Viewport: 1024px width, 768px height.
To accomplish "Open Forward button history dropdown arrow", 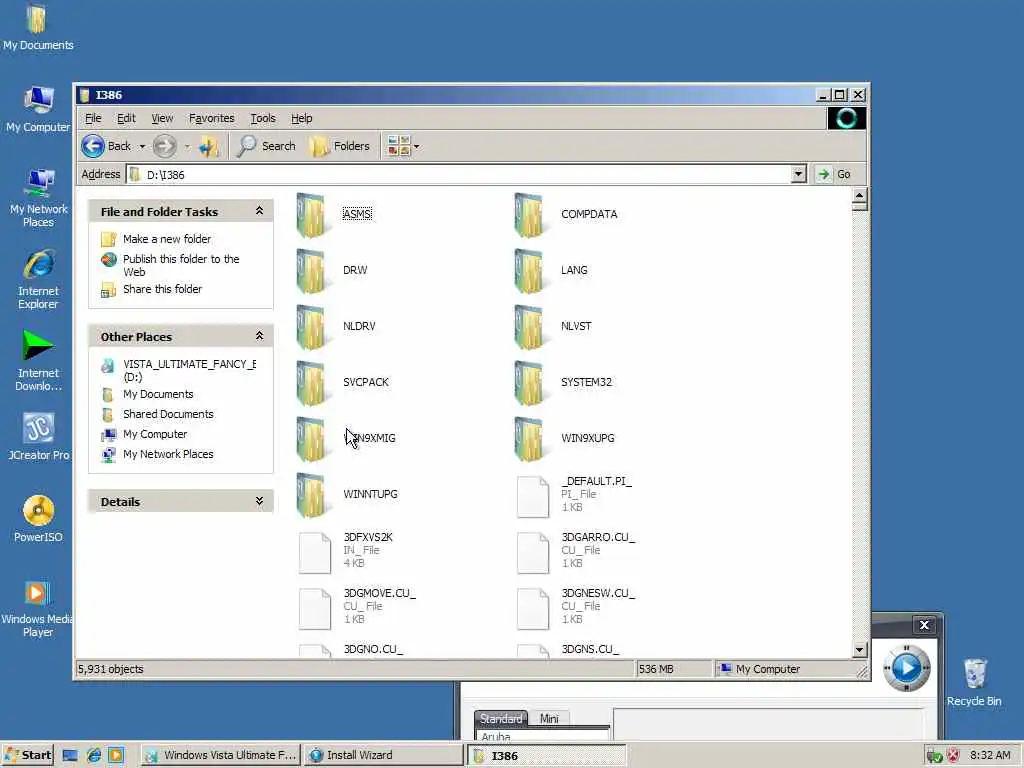I will pos(187,146).
